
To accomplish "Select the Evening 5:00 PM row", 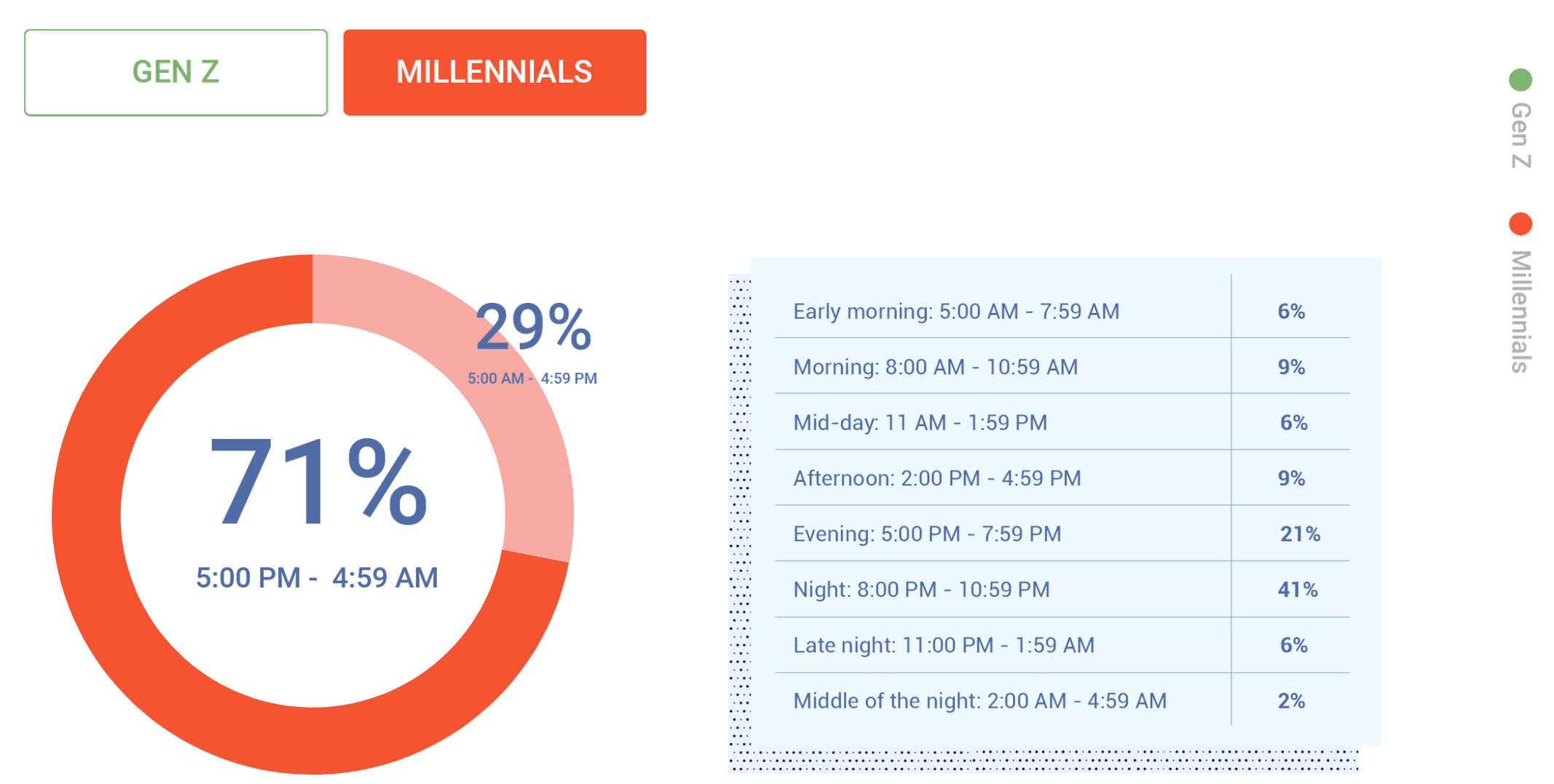I will coord(1062,534).
